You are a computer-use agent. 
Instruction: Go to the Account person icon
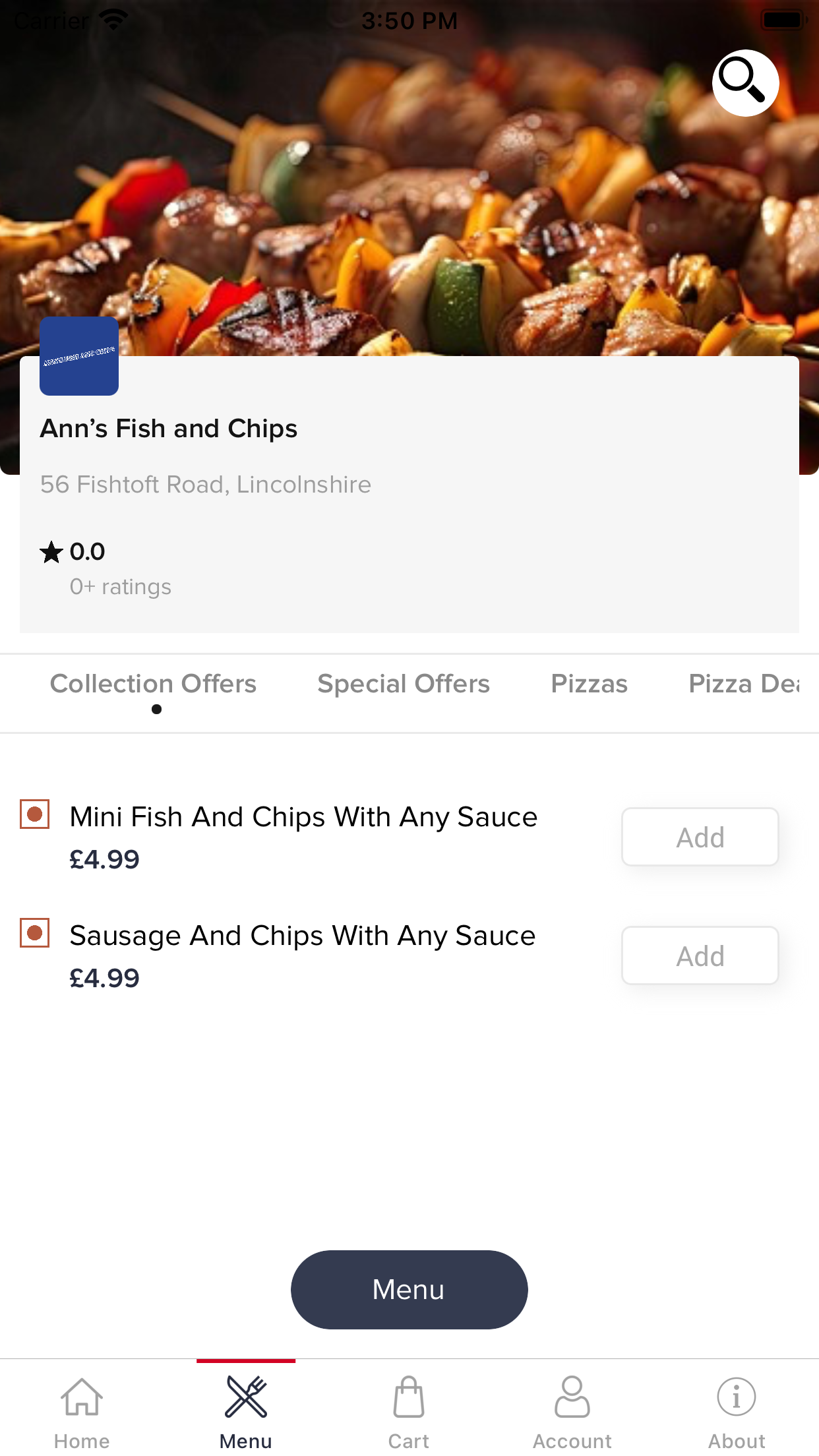pos(572,1397)
